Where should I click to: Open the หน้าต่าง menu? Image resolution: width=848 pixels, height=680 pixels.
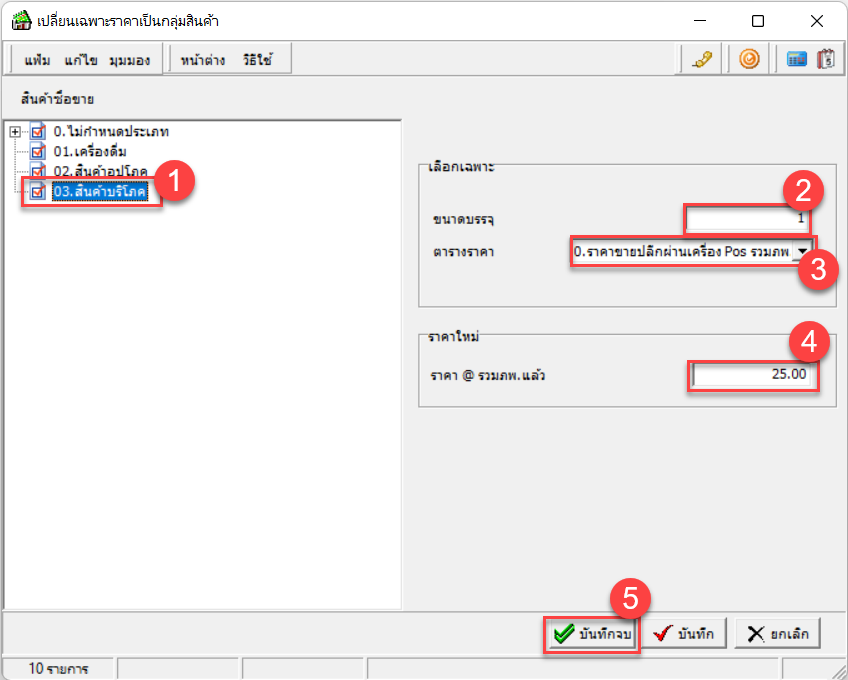tap(203, 60)
